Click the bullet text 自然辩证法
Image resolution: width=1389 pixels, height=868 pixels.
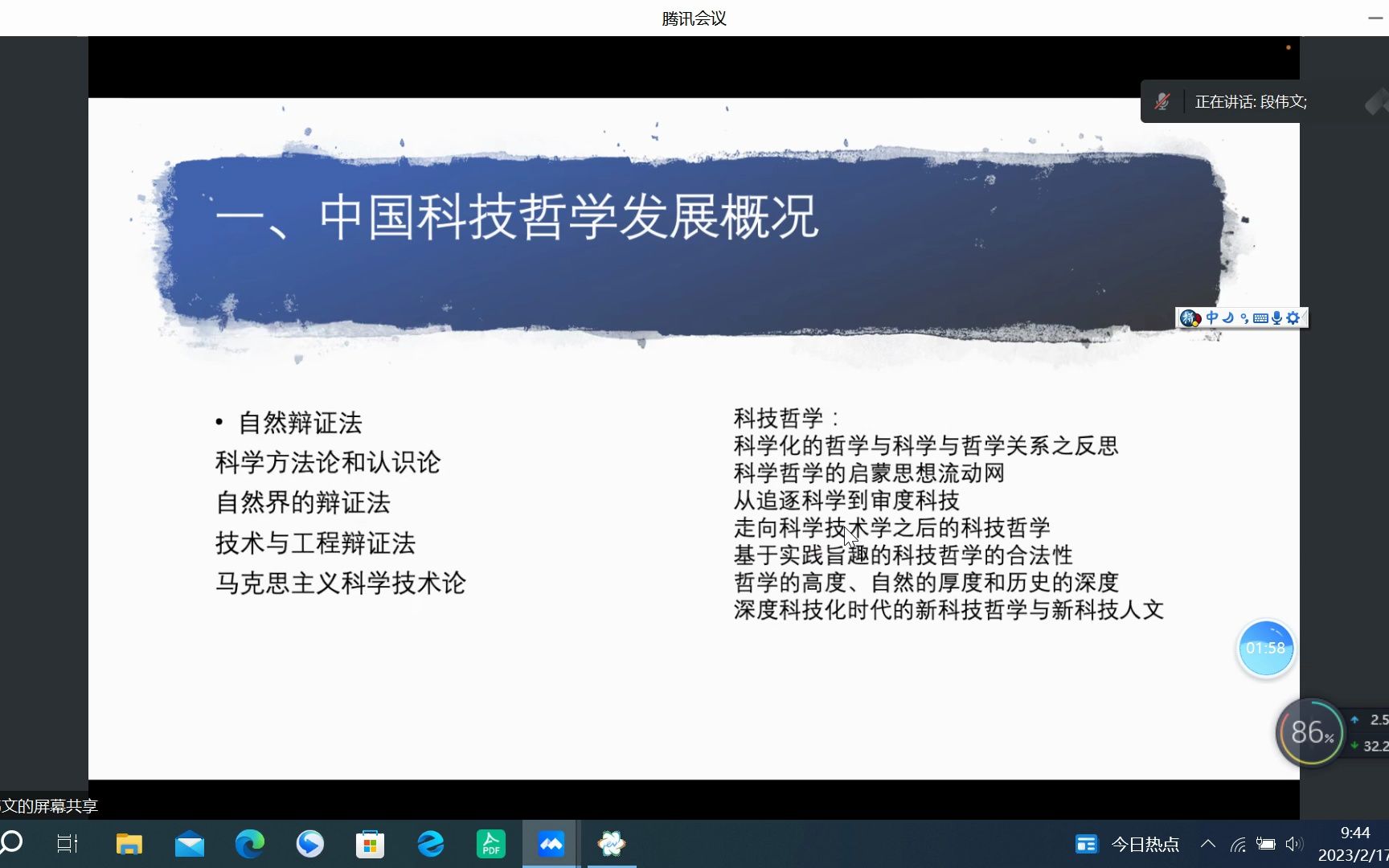(x=301, y=423)
